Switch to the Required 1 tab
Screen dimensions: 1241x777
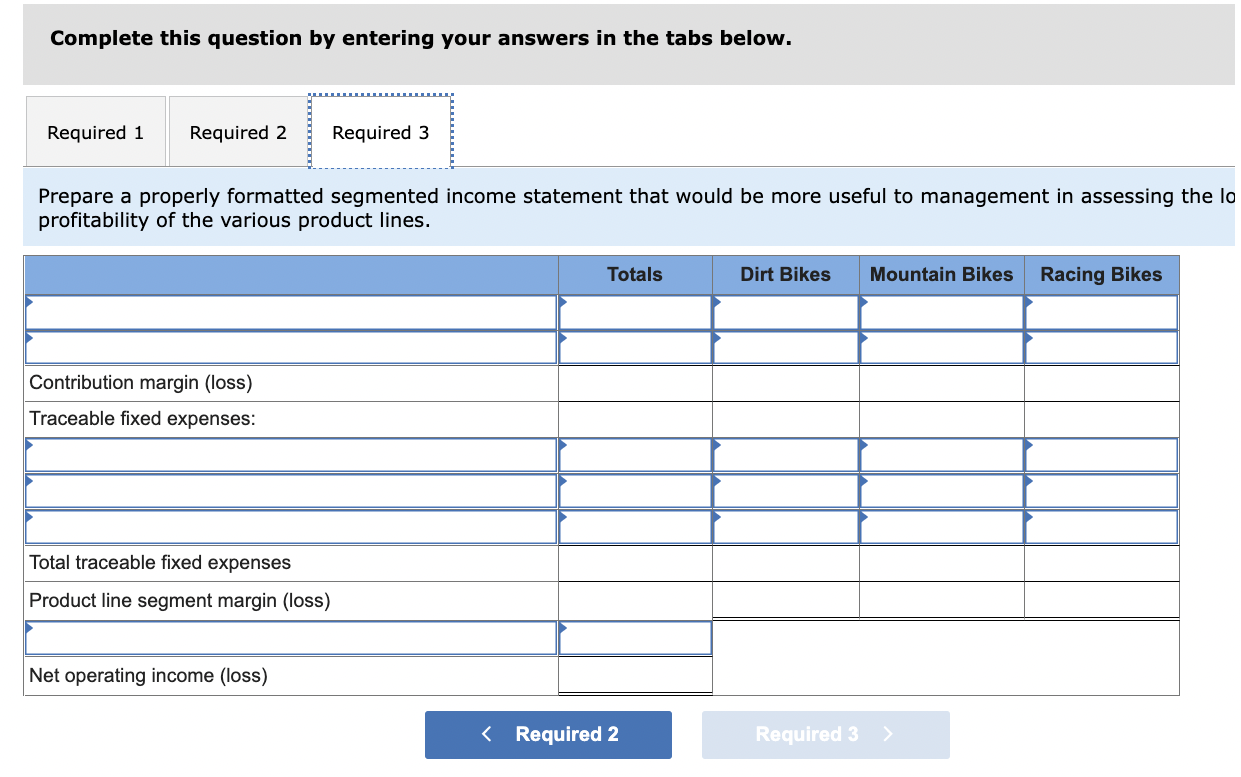[95, 131]
